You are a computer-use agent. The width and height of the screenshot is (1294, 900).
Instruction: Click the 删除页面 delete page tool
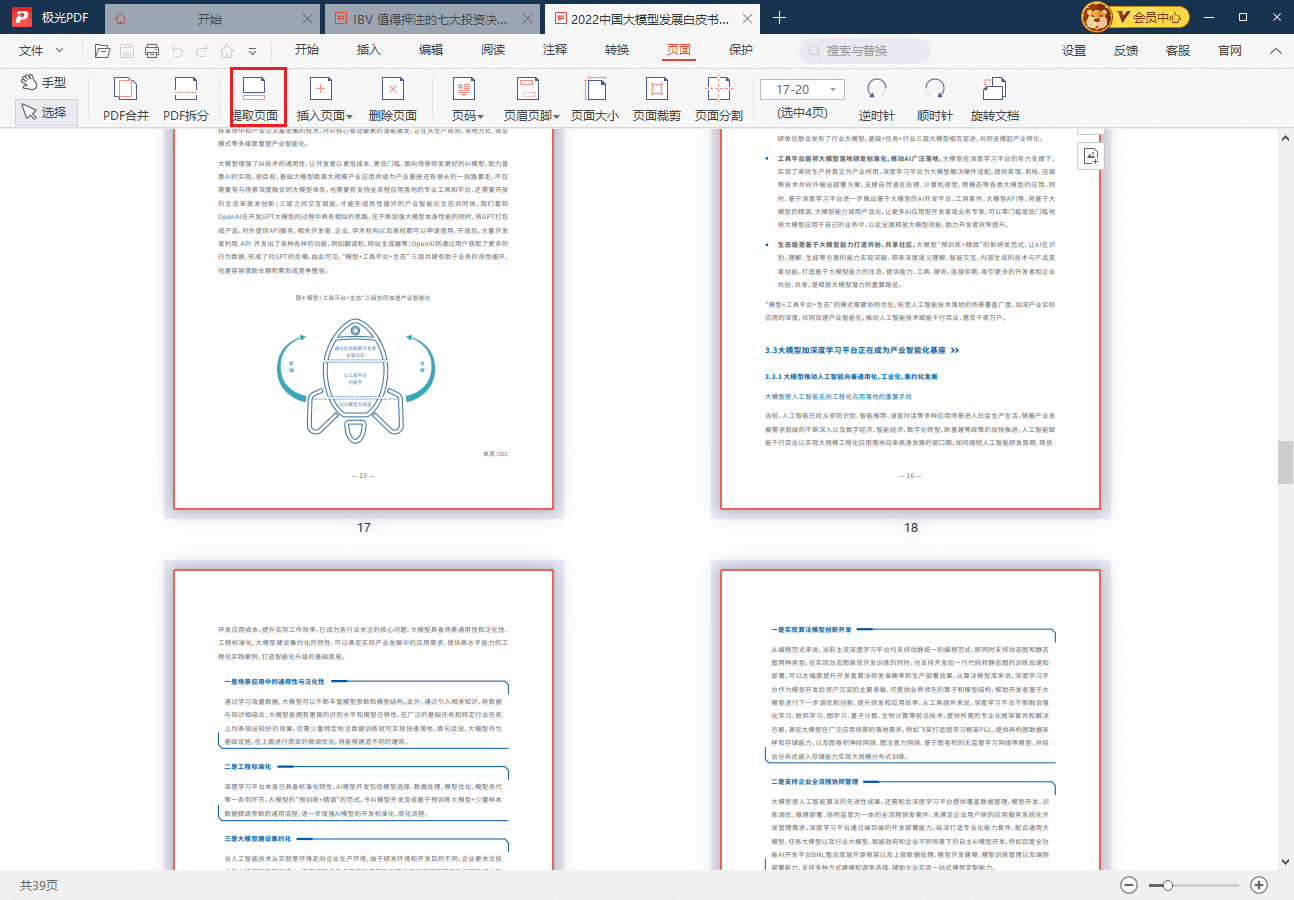click(393, 100)
